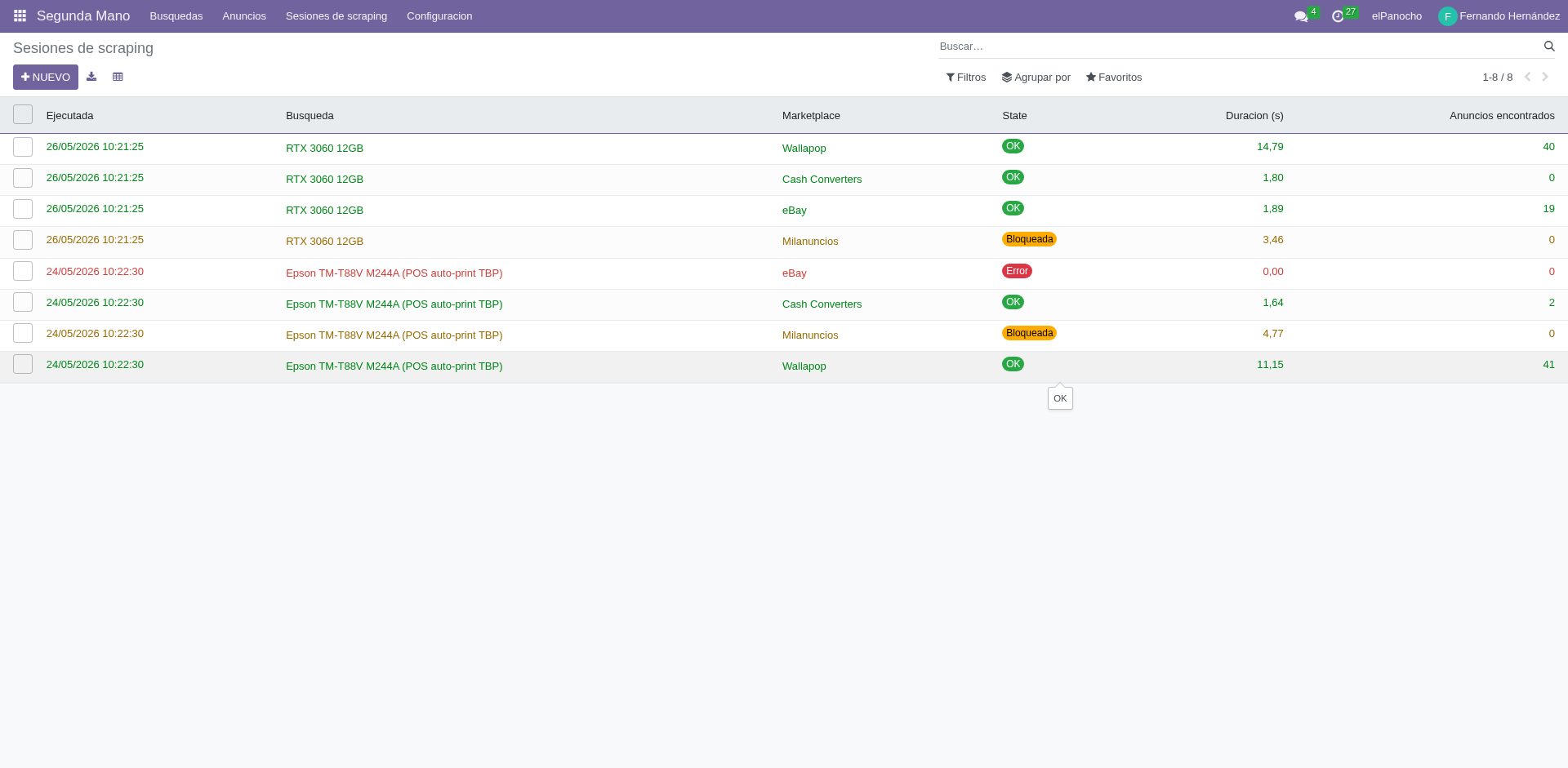Click Cash Converters in the 1,64 row

click(822, 304)
